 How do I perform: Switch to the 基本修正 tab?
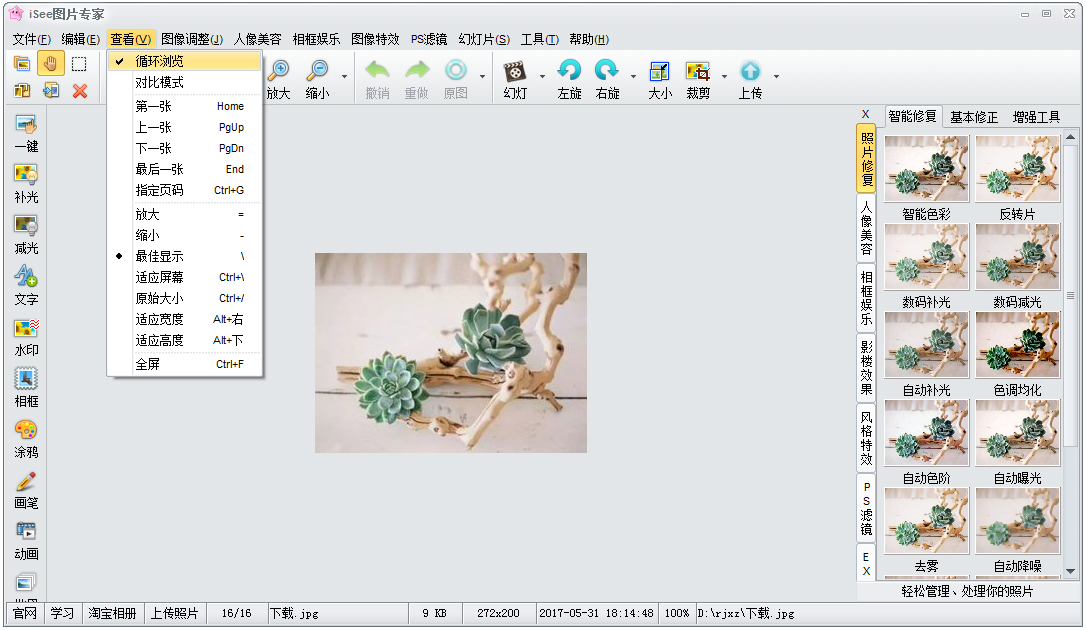[974, 117]
